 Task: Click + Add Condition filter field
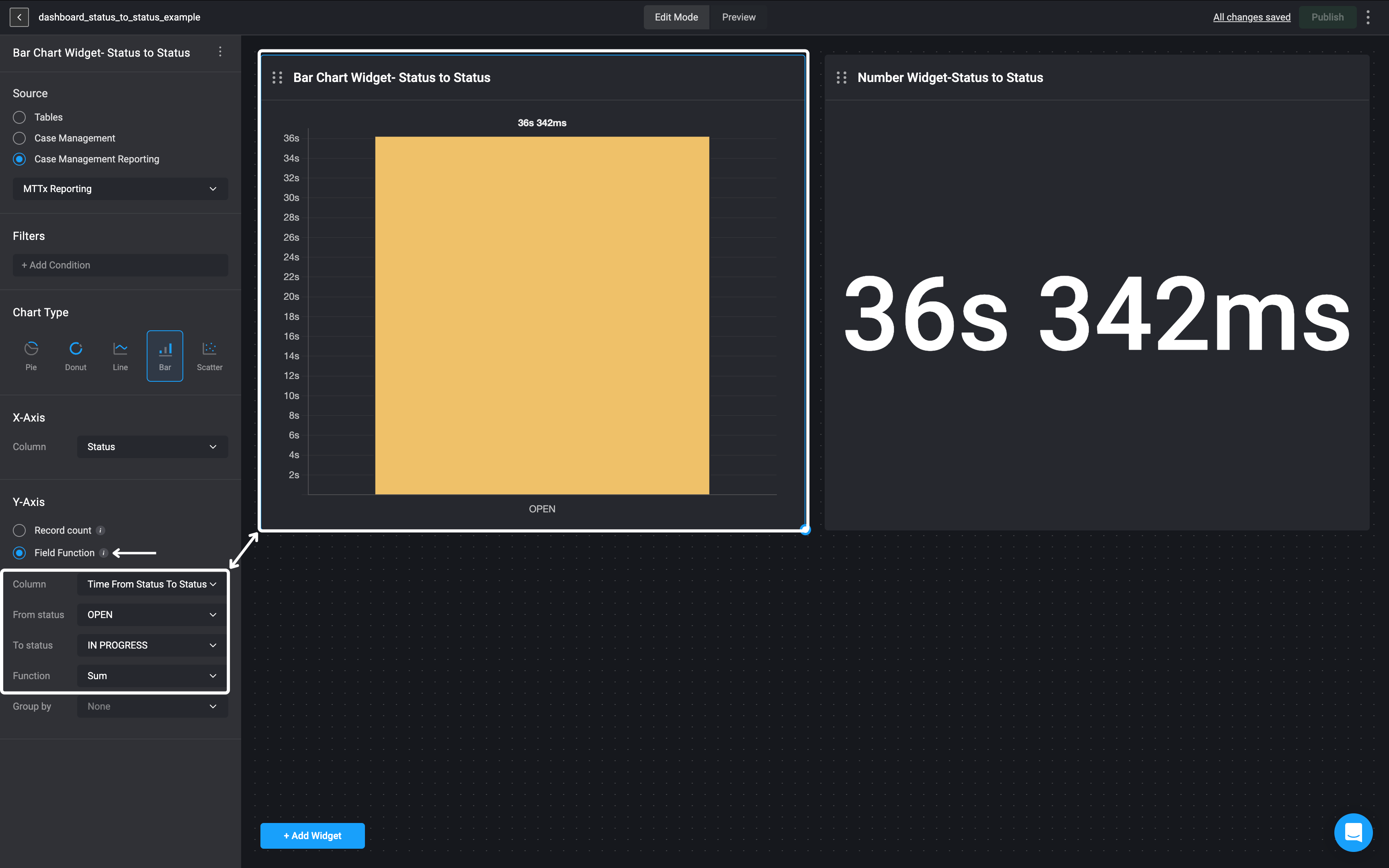pyautogui.click(x=121, y=265)
